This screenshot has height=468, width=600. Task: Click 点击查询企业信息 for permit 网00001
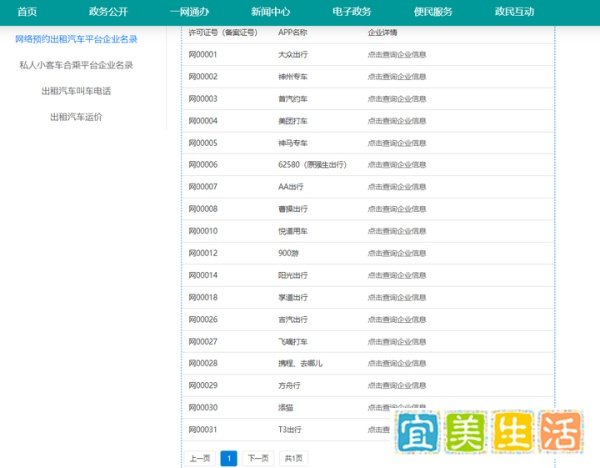[397, 55]
